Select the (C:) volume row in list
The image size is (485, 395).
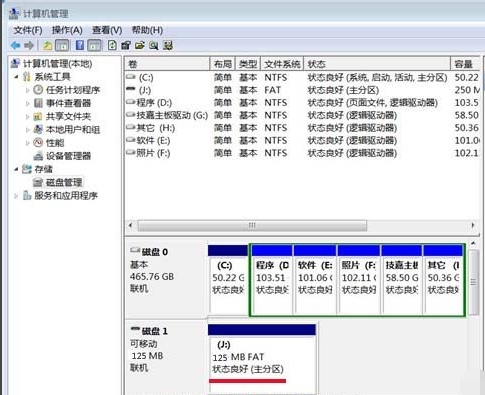pyautogui.click(x=302, y=78)
